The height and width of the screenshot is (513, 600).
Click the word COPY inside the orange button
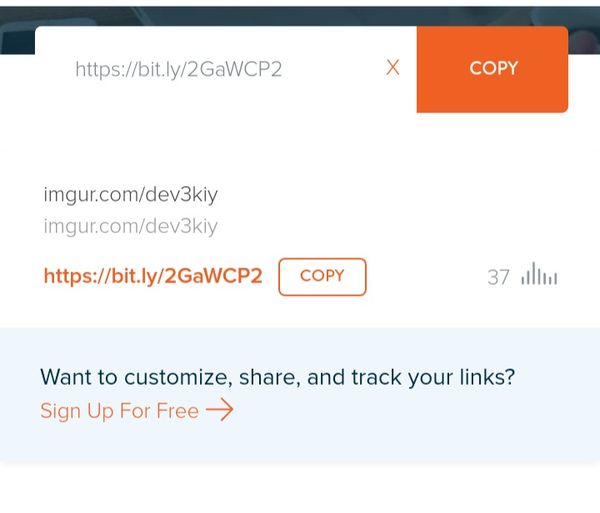coord(494,68)
